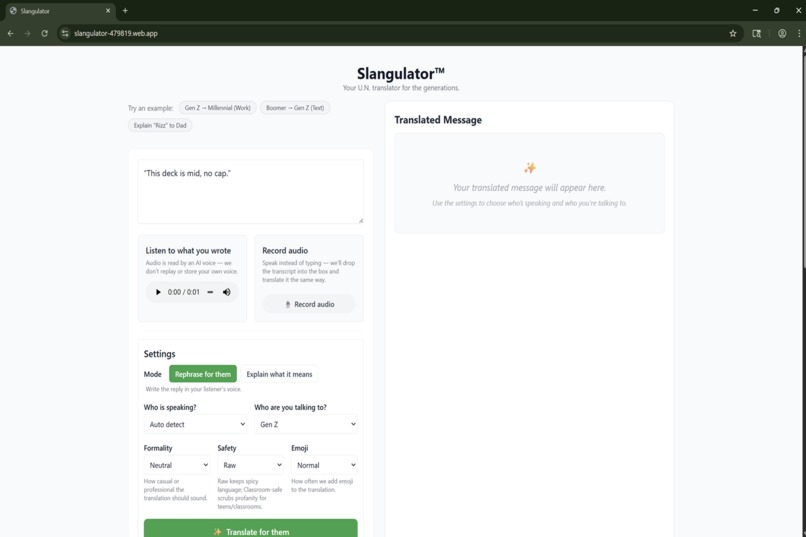The image size is (806, 537).
Task: Try the Boomer → Gen Z (Text) example
Action: click(x=295, y=108)
